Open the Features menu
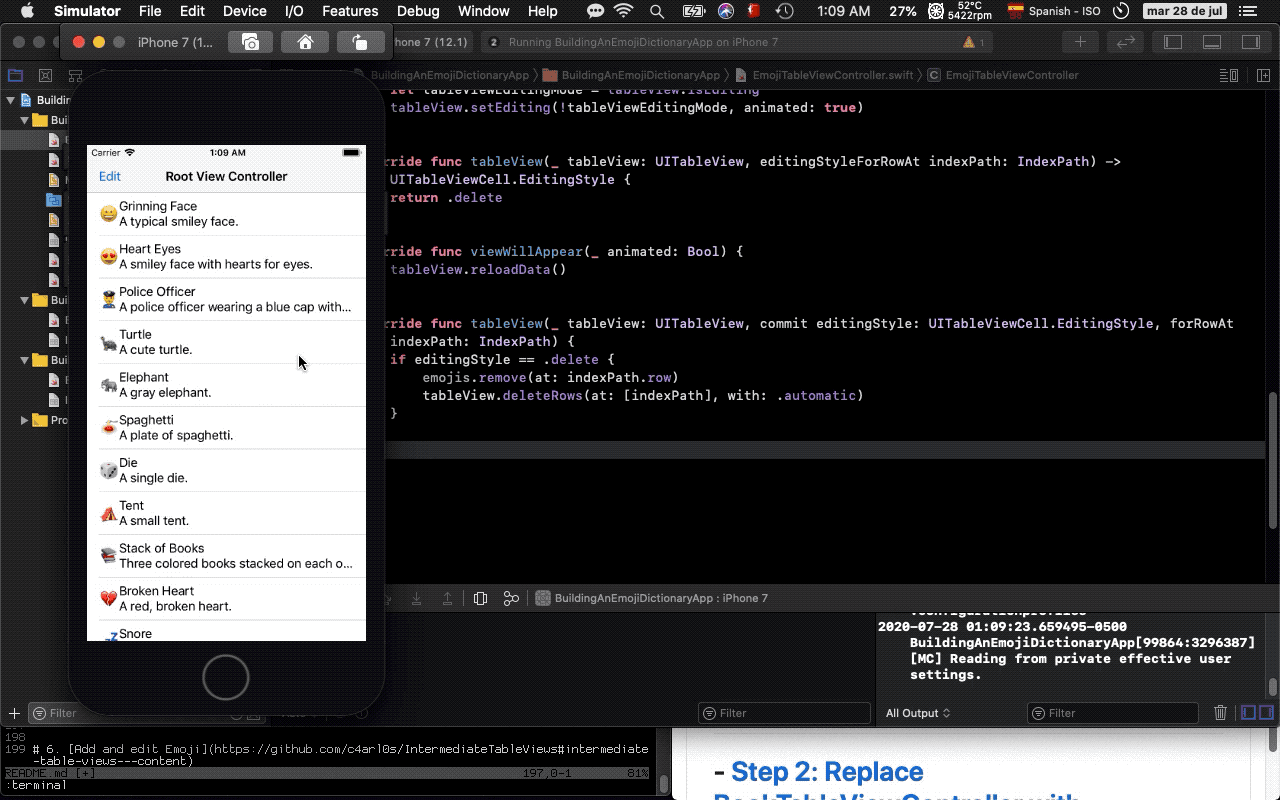The height and width of the screenshot is (800, 1280). point(350,11)
